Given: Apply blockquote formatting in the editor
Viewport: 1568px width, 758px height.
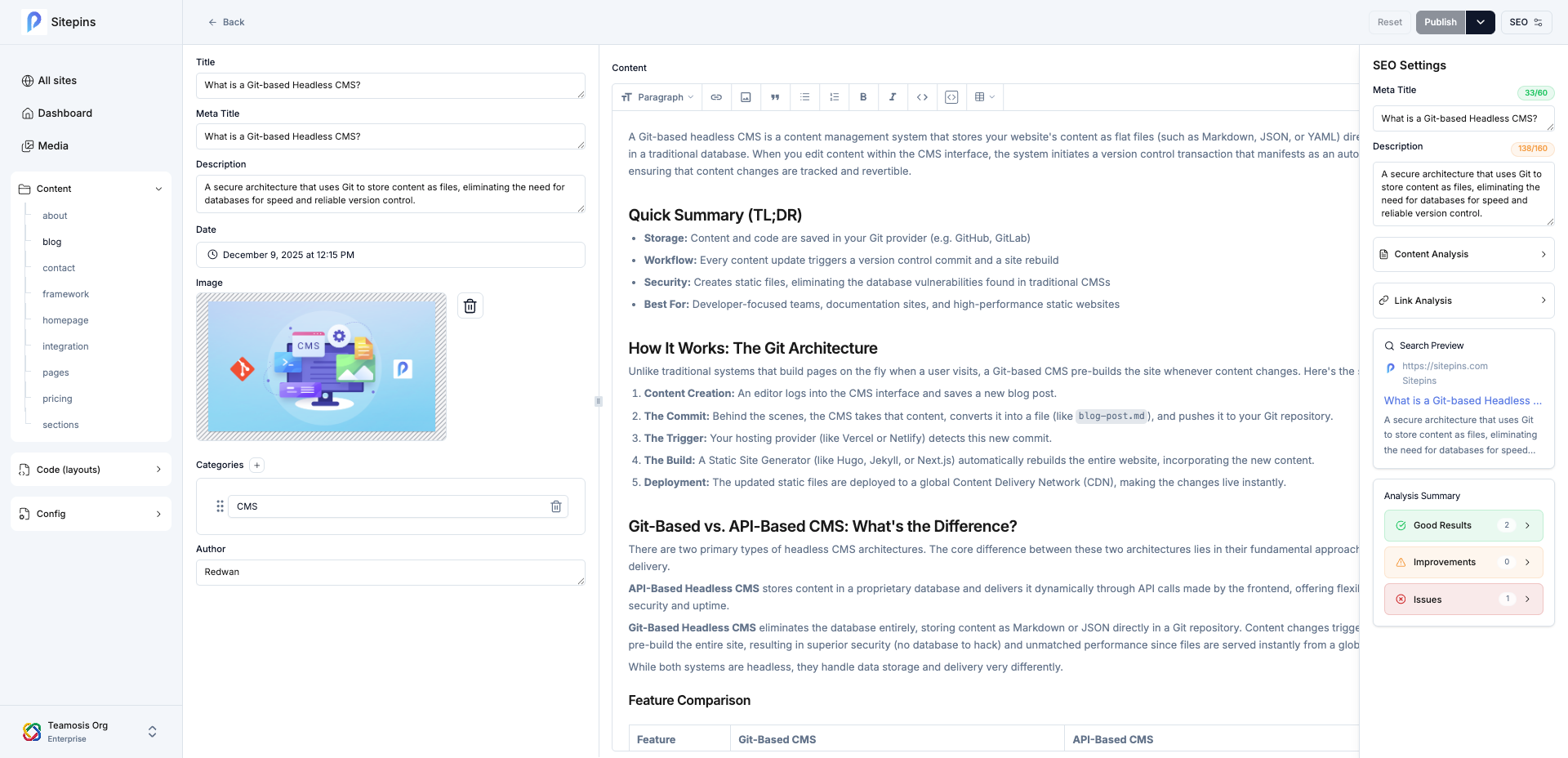Looking at the screenshot, I should click(x=775, y=96).
